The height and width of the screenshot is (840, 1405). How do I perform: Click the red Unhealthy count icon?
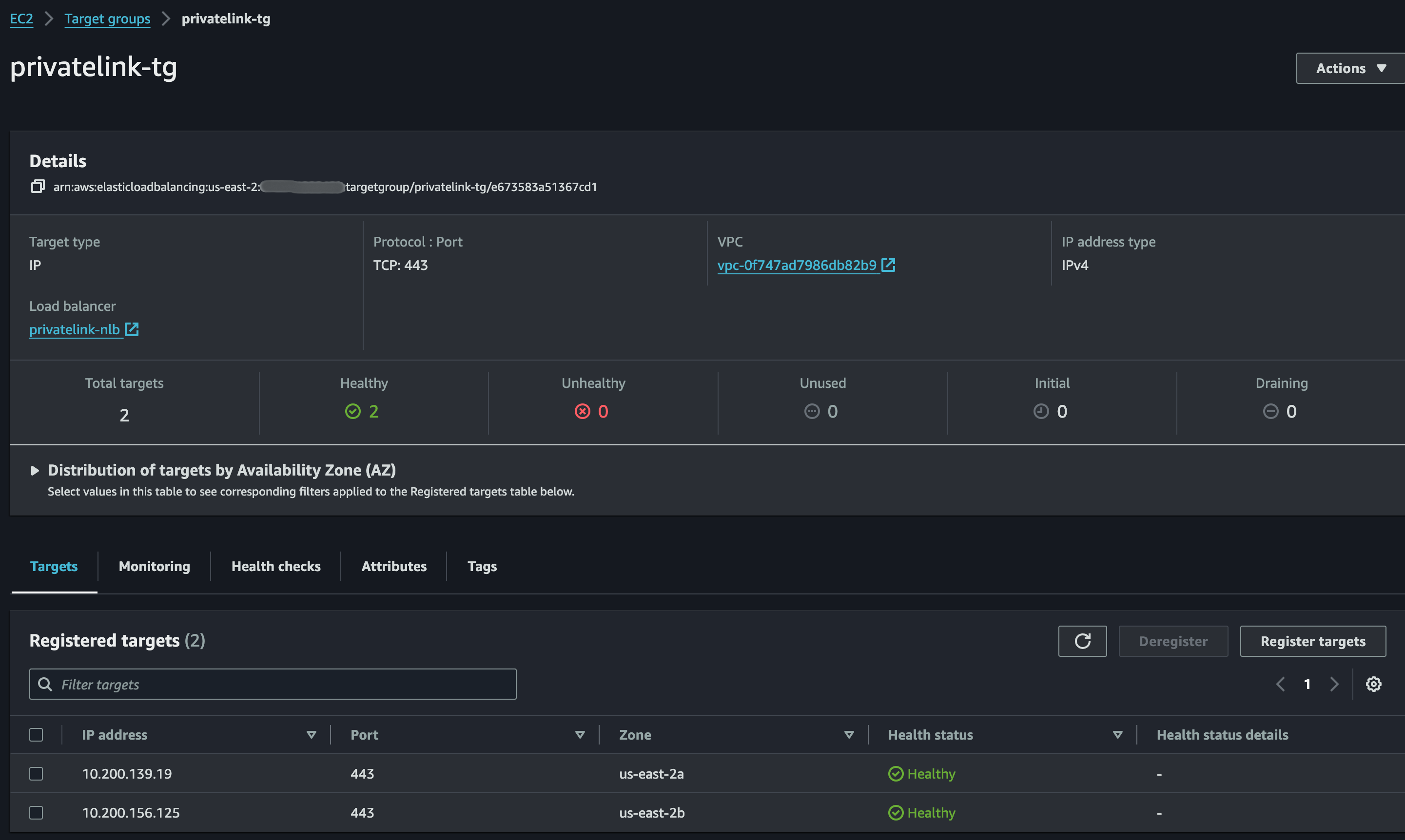tap(582, 412)
